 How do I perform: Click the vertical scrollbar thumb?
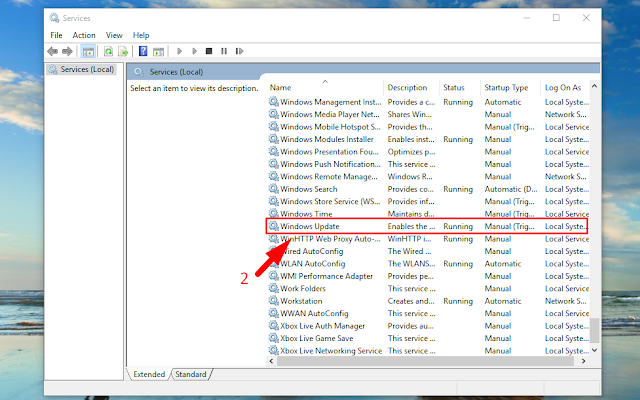594,331
